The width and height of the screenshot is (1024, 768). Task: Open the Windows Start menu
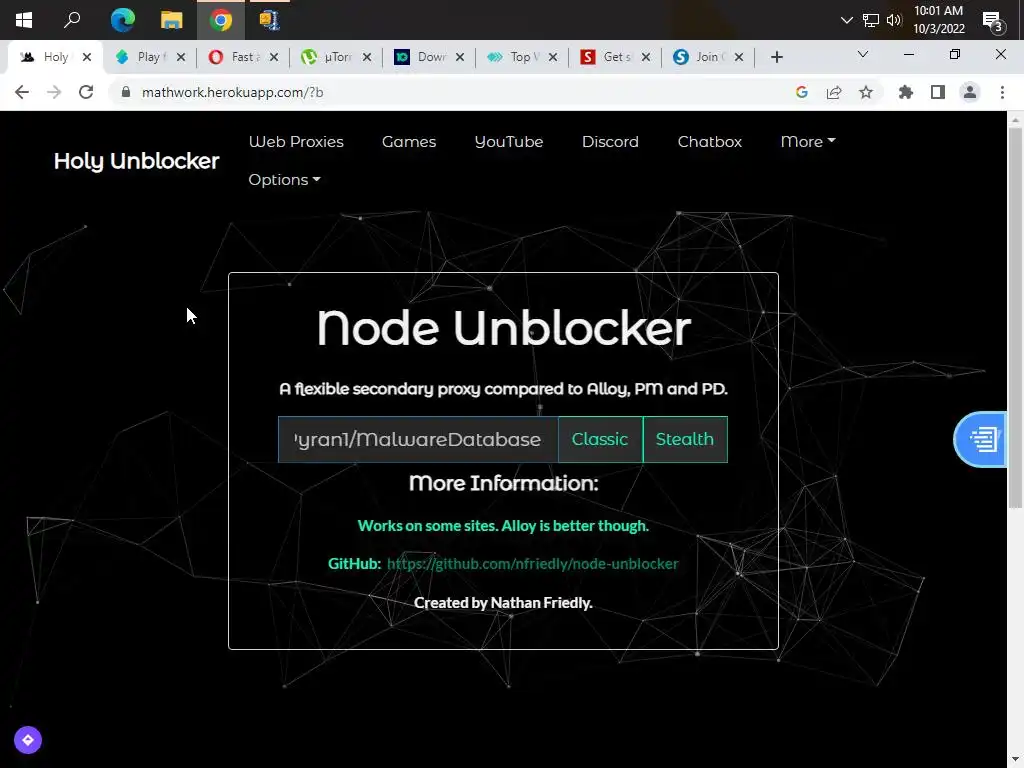[x=24, y=20]
